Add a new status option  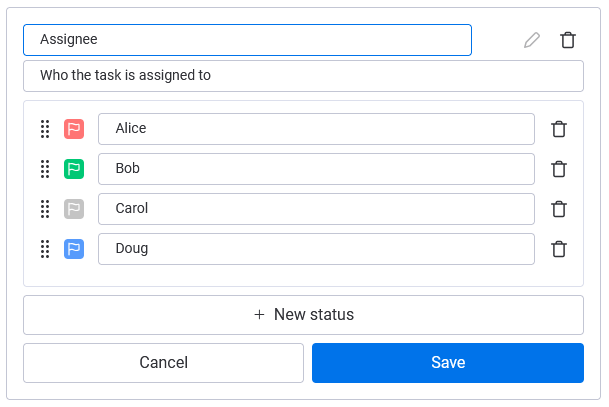(x=303, y=315)
